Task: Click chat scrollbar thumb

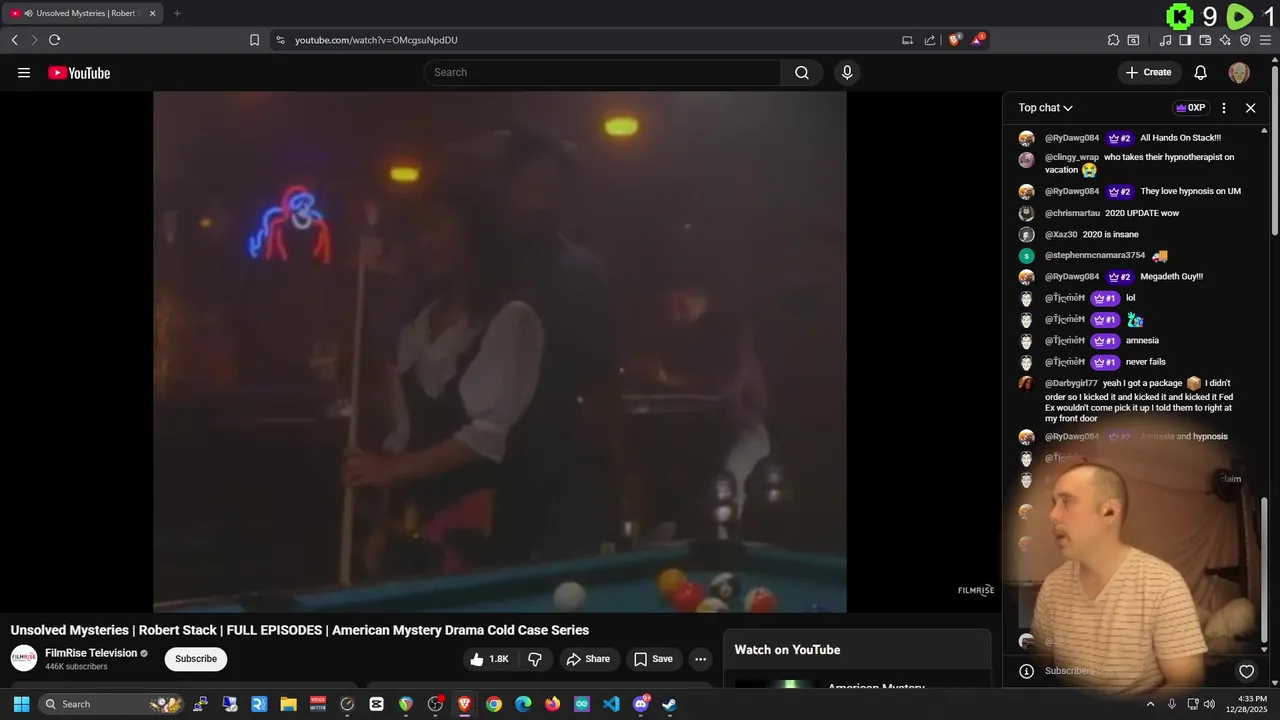Action: (x=1264, y=568)
